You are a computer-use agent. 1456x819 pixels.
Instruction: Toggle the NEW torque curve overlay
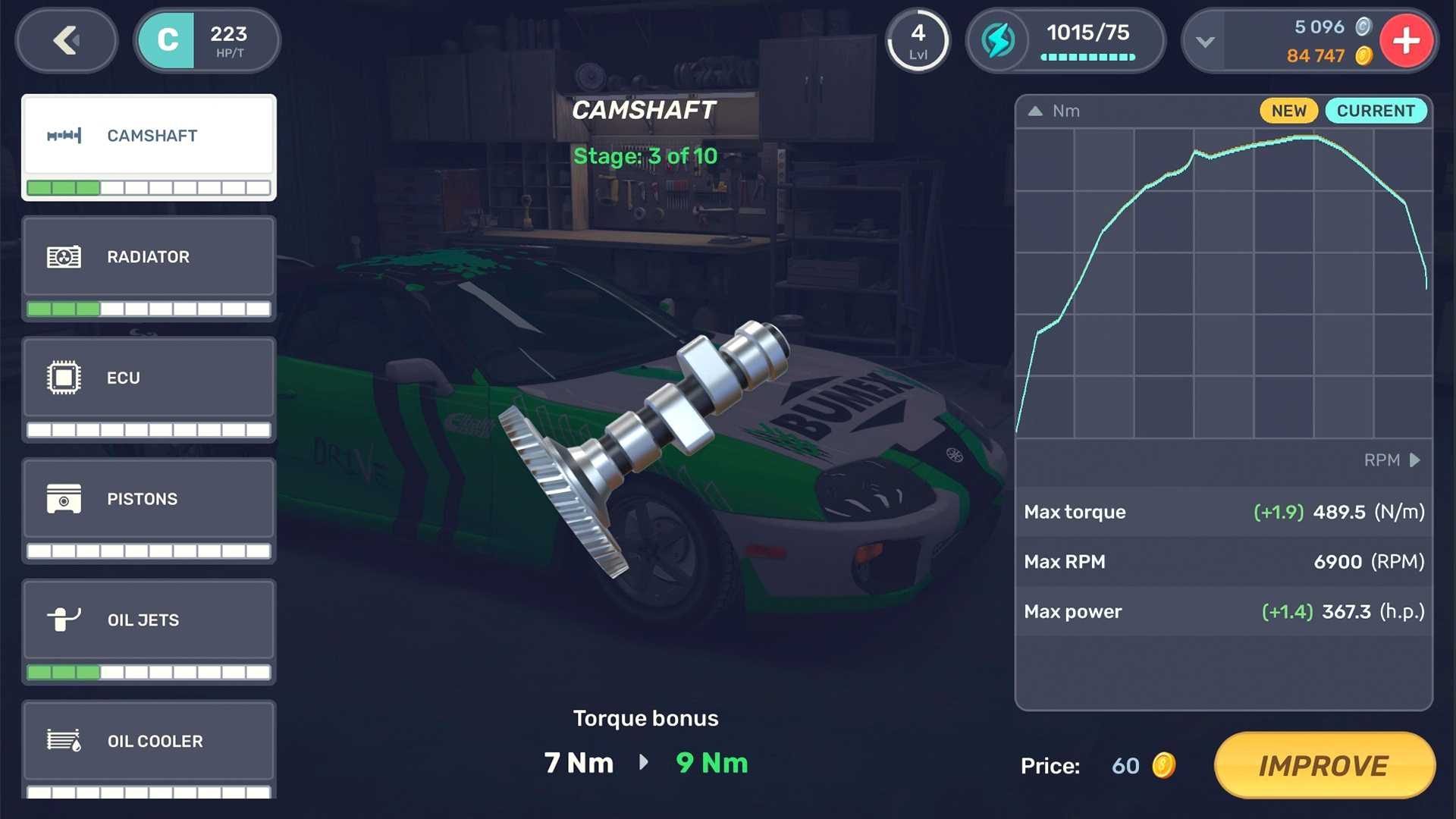(1289, 109)
